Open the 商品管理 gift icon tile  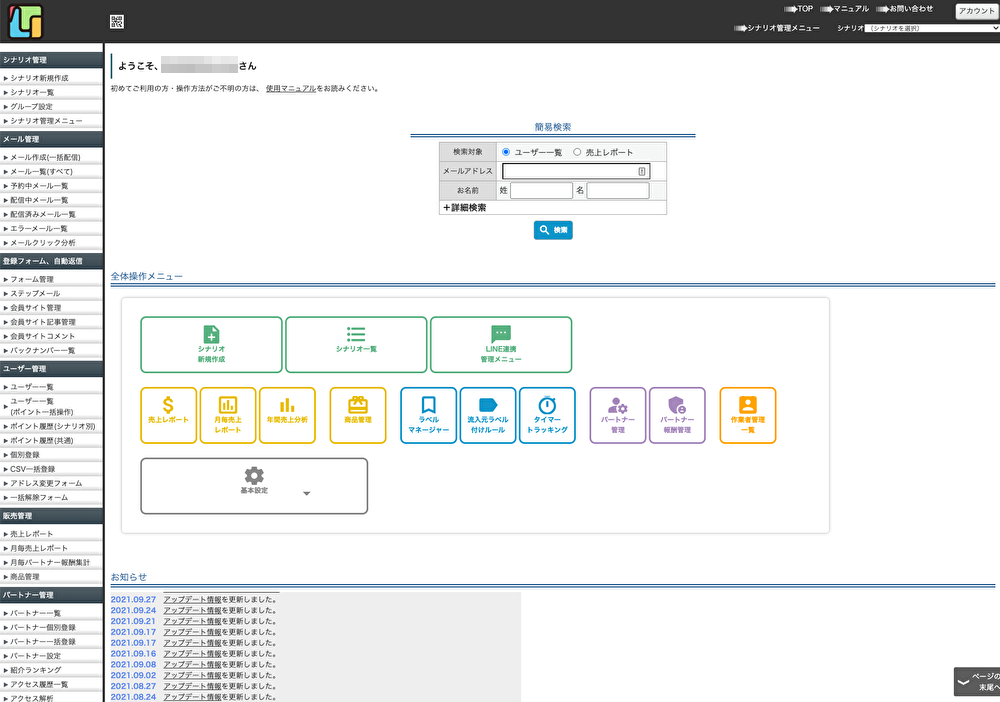tap(358, 415)
